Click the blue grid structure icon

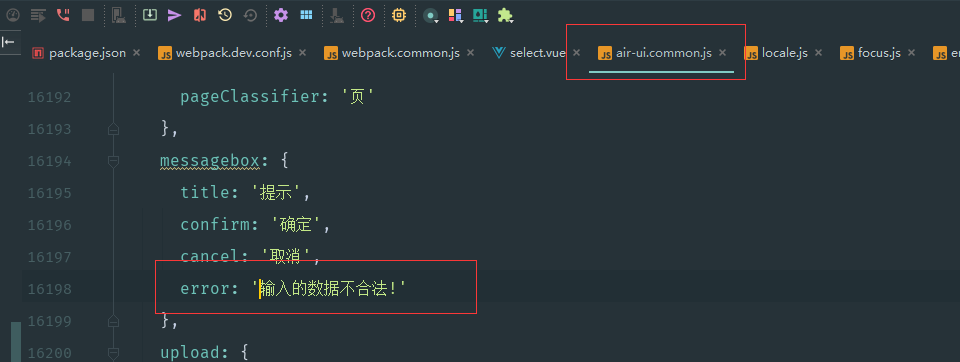pos(306,15)
